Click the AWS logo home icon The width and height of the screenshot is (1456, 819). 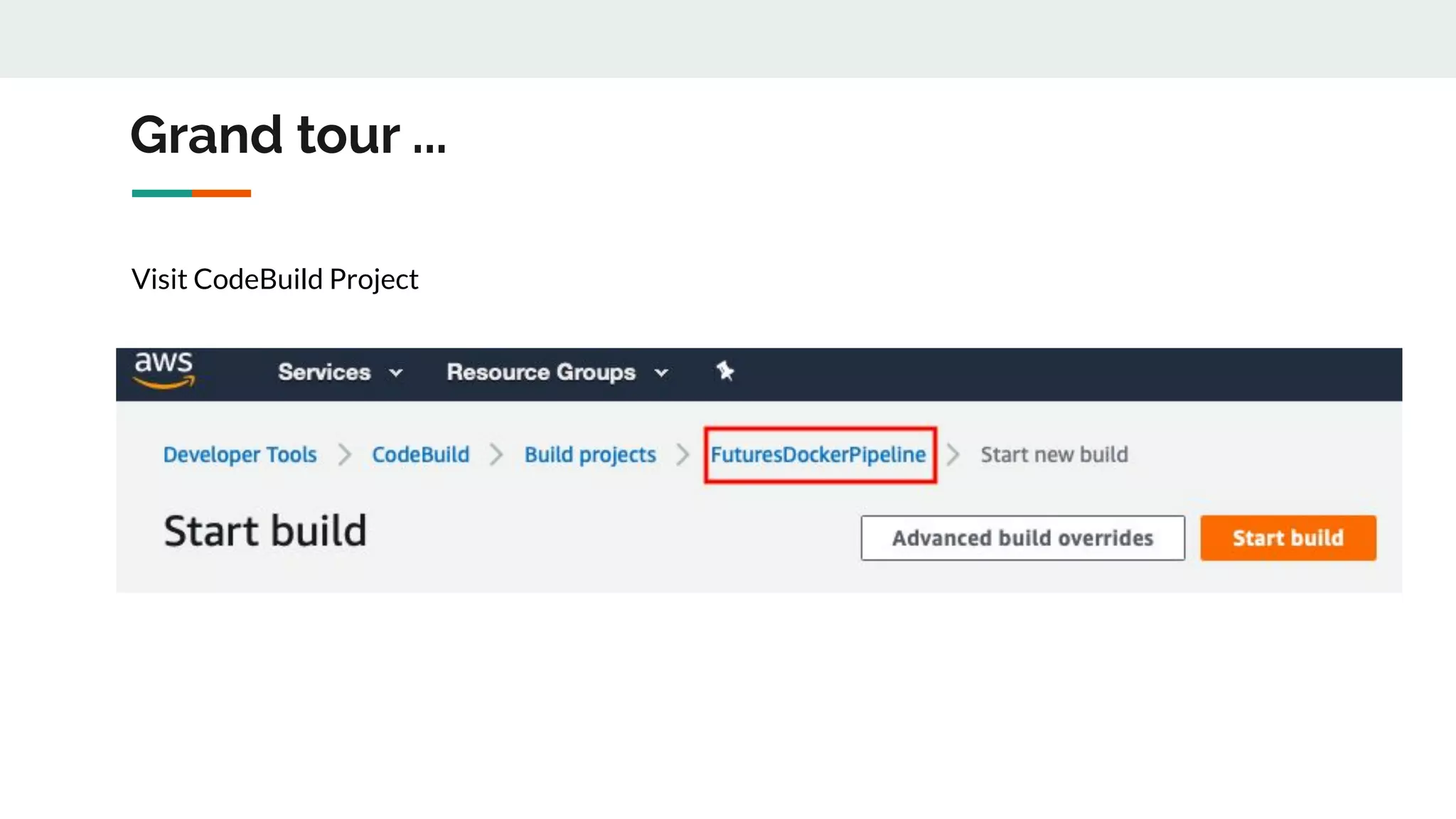point(164,370)
